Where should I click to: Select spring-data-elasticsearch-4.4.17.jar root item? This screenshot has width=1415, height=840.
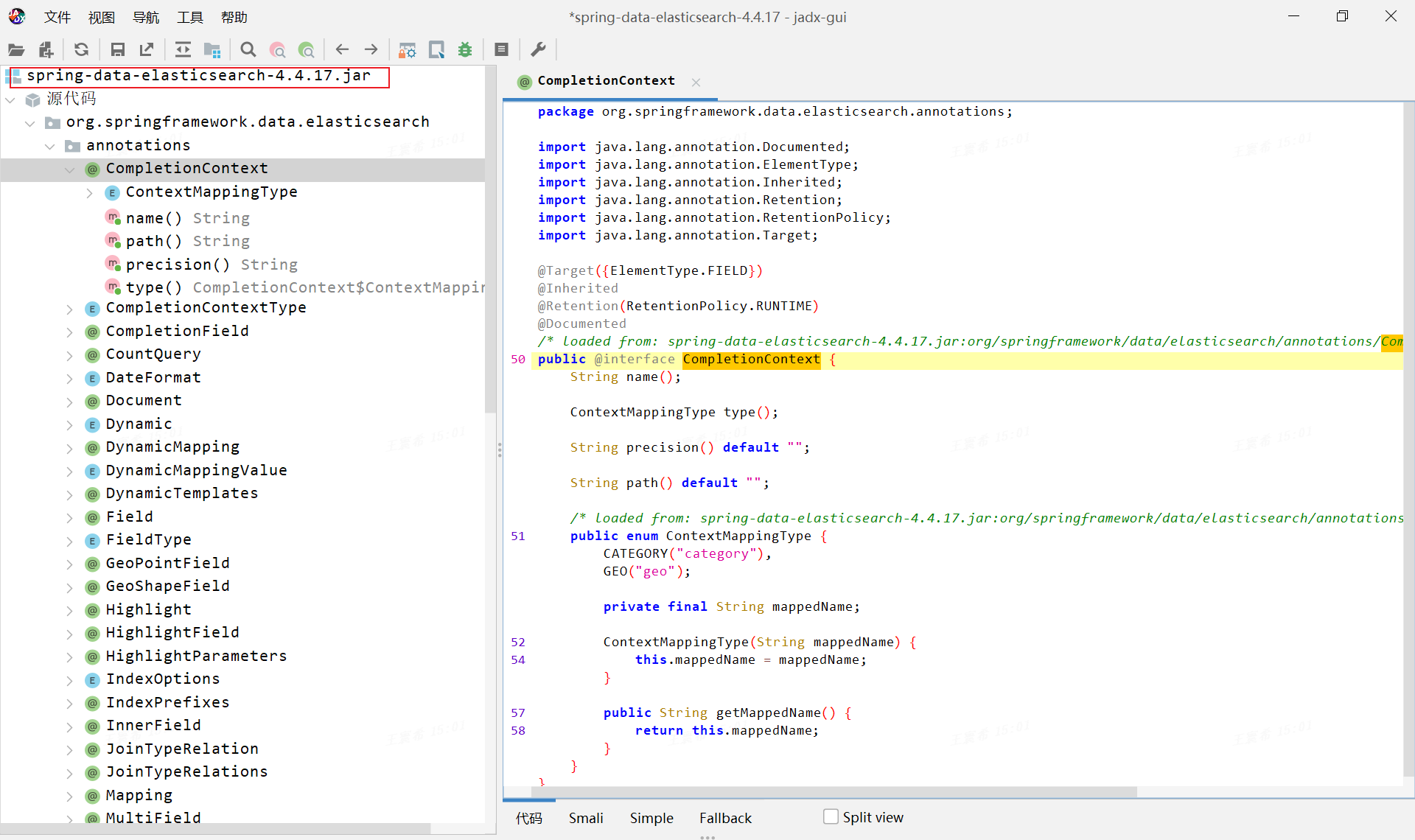pos(199,76)
